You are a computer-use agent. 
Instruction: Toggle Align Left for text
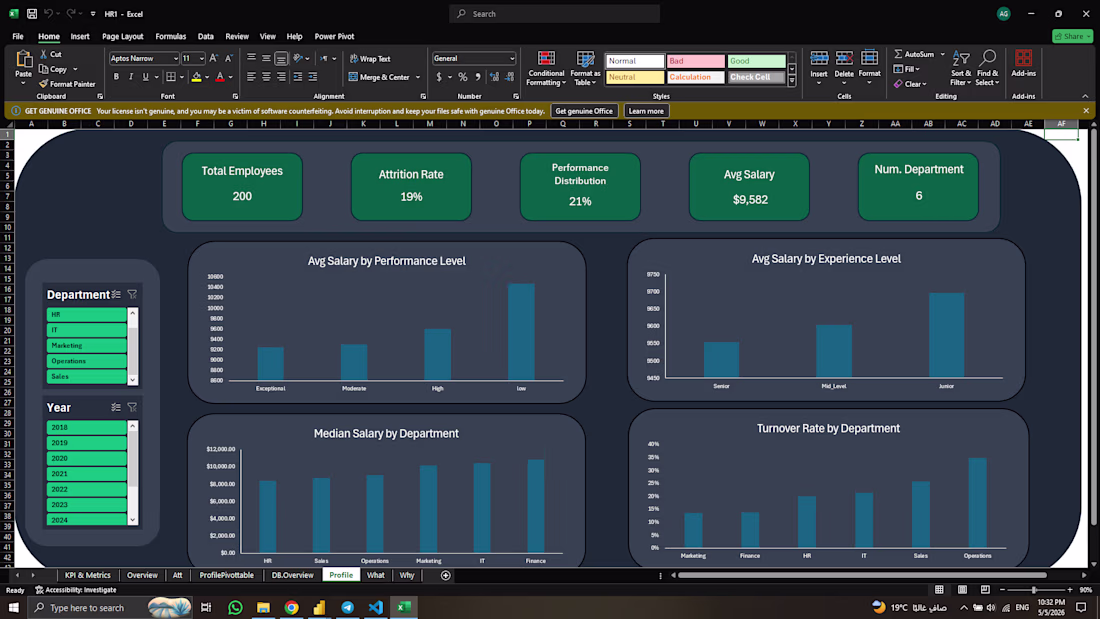point(251,77)
